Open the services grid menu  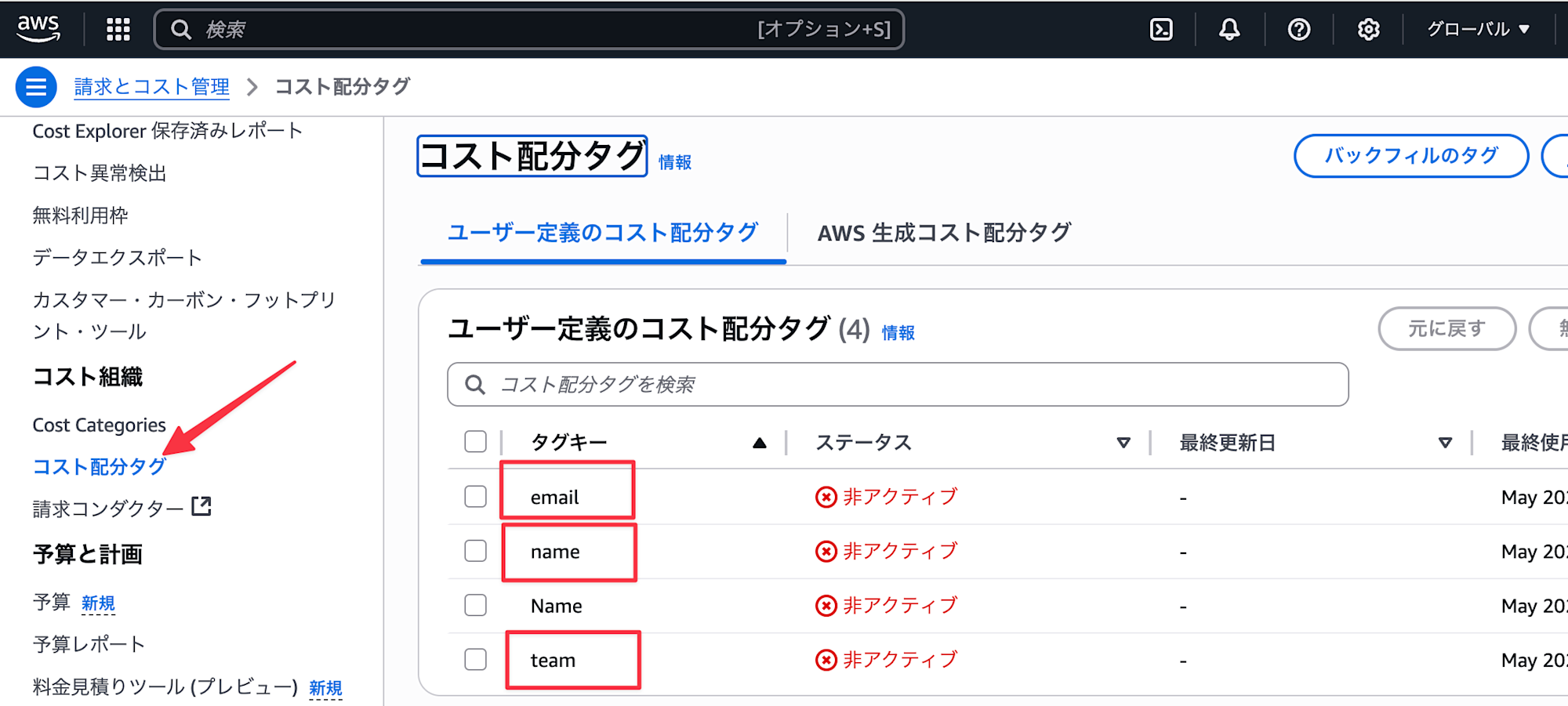coord(118,30)
